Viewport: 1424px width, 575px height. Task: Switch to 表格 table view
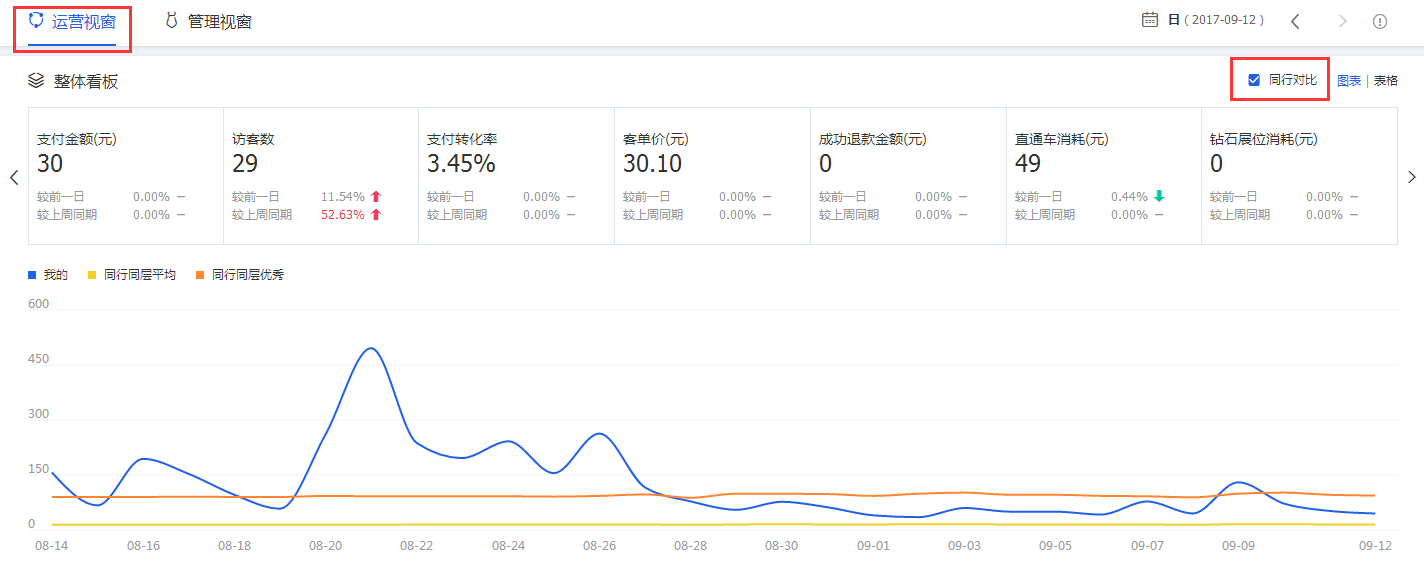click(x=1386, y=81)
